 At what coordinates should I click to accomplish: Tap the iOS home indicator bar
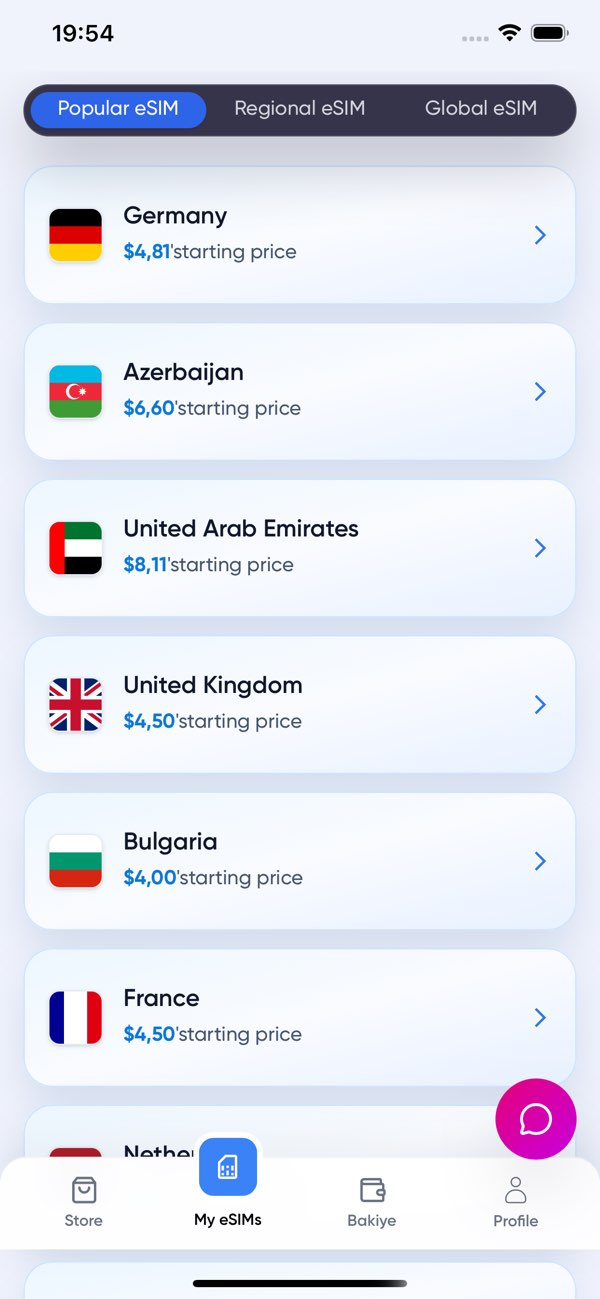coord(300,1283)
